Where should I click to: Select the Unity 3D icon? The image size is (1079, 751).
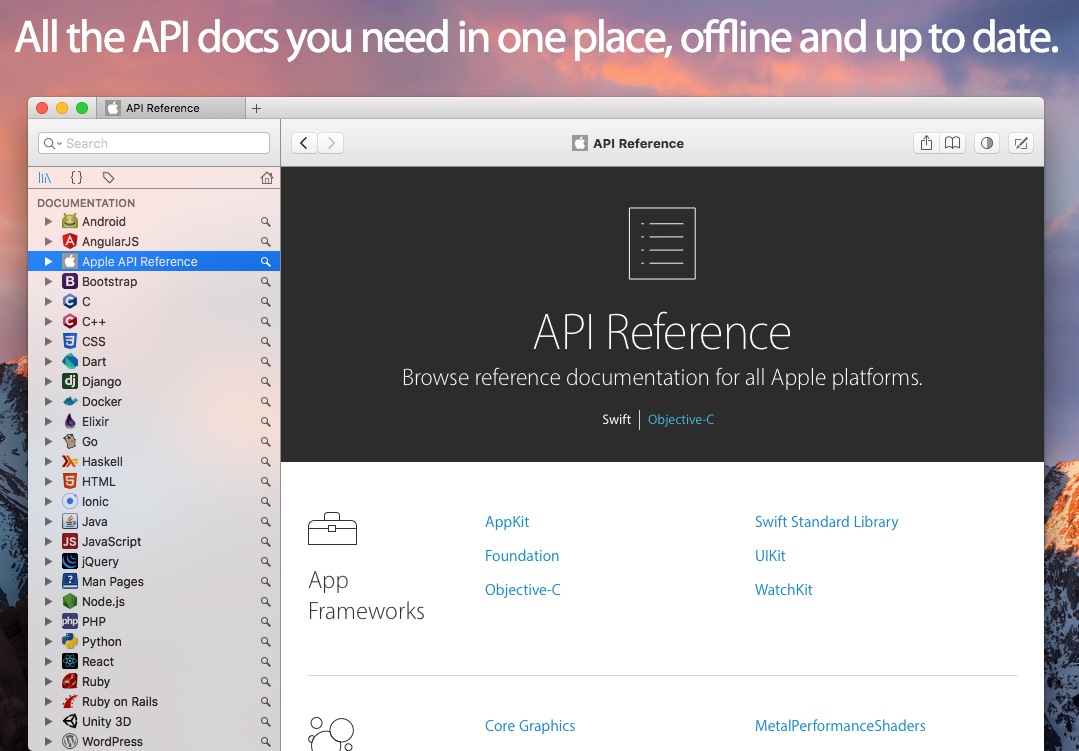pyautogui.click(x=70, y=721)
